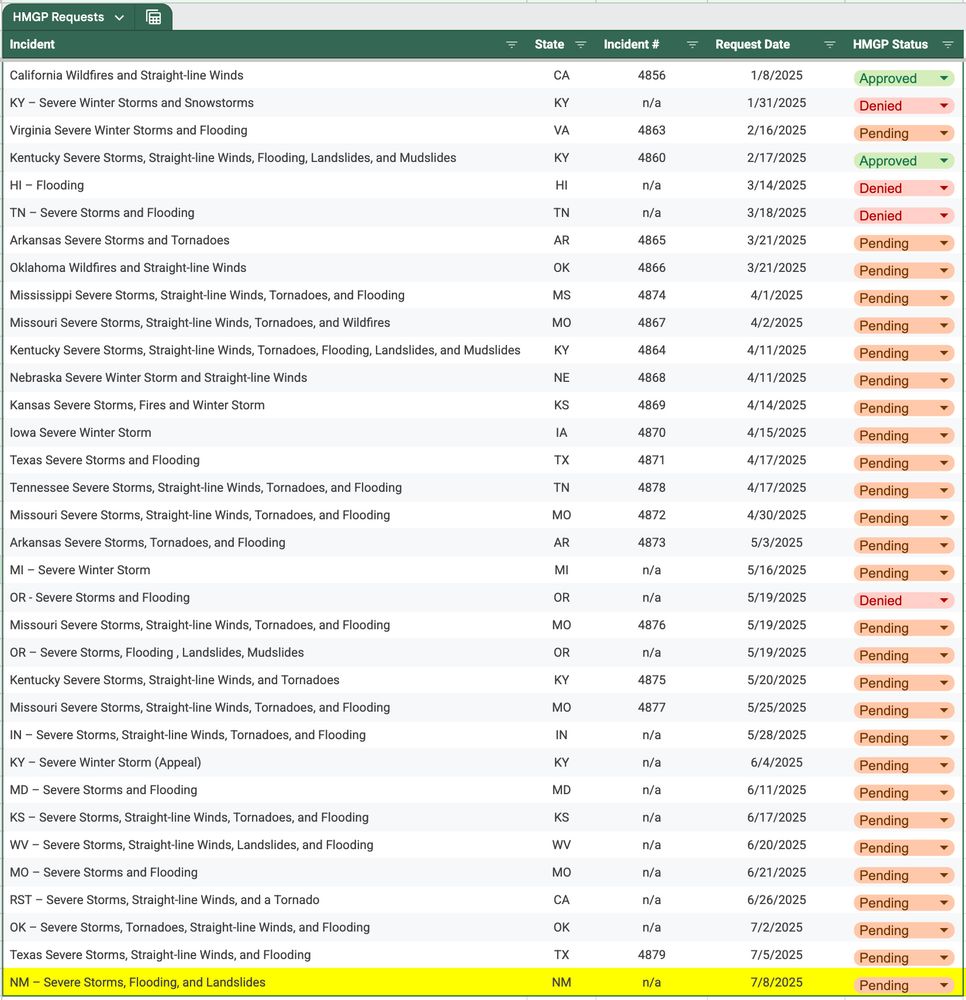Open the Incident # column filter icon
The width and height of the screenshot is (966, 1000).
692,45
